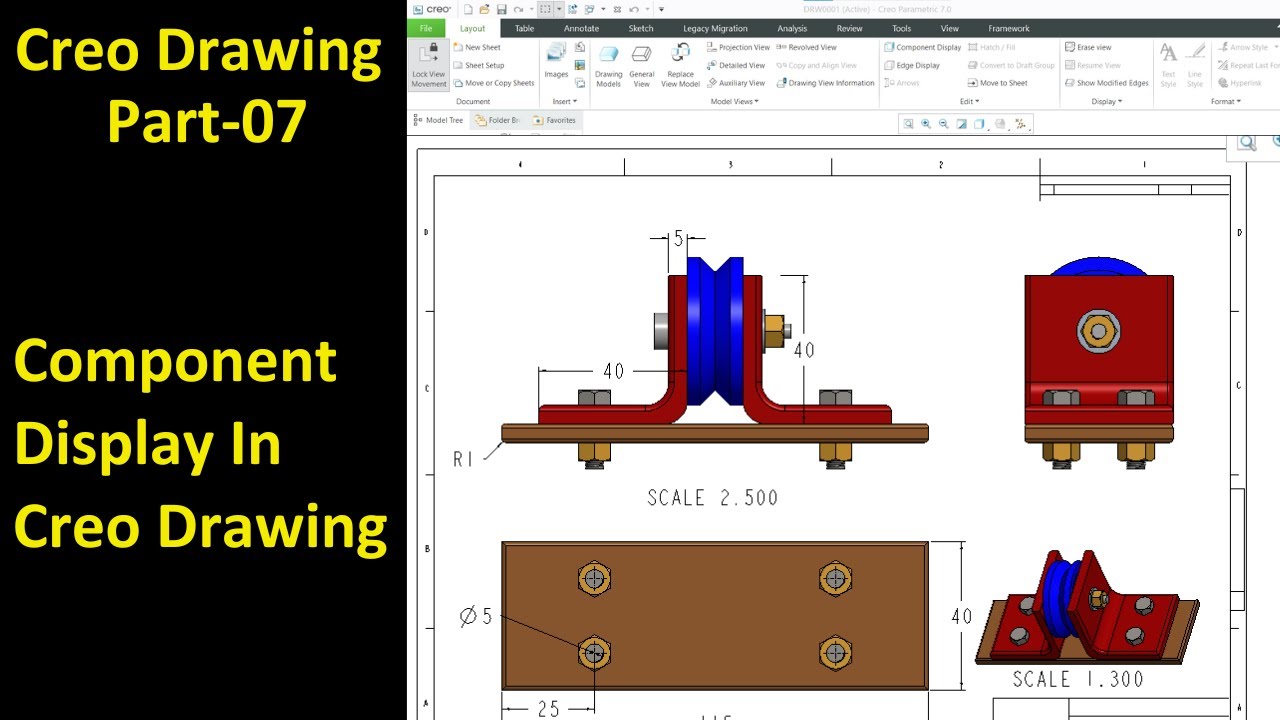Open the Windows switcher dropdown arrow
Screen dimensions: 1280x720
point(603,9)
